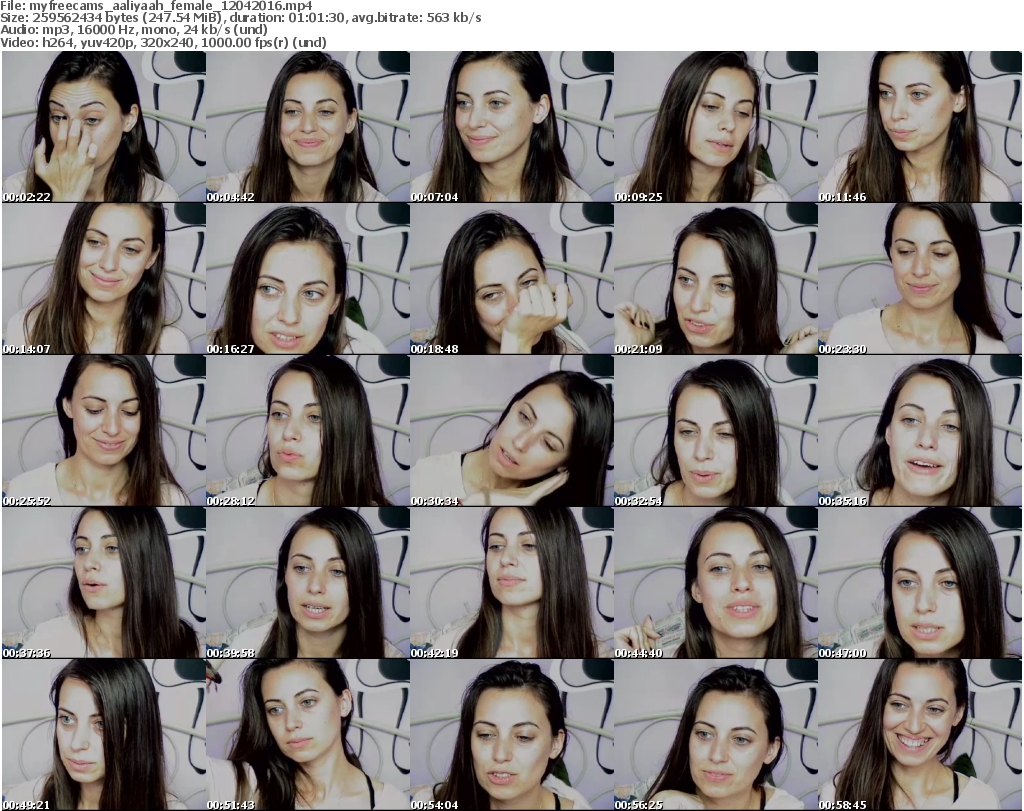Select the thumbnail at 00:39:58

coord(307,583)
